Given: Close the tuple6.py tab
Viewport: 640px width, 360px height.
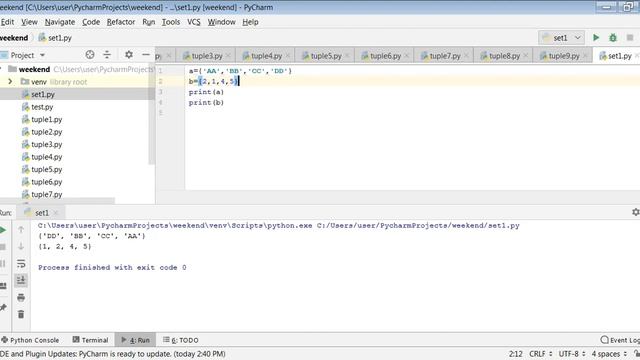Looking at the screenshot, I should [407, 56].
